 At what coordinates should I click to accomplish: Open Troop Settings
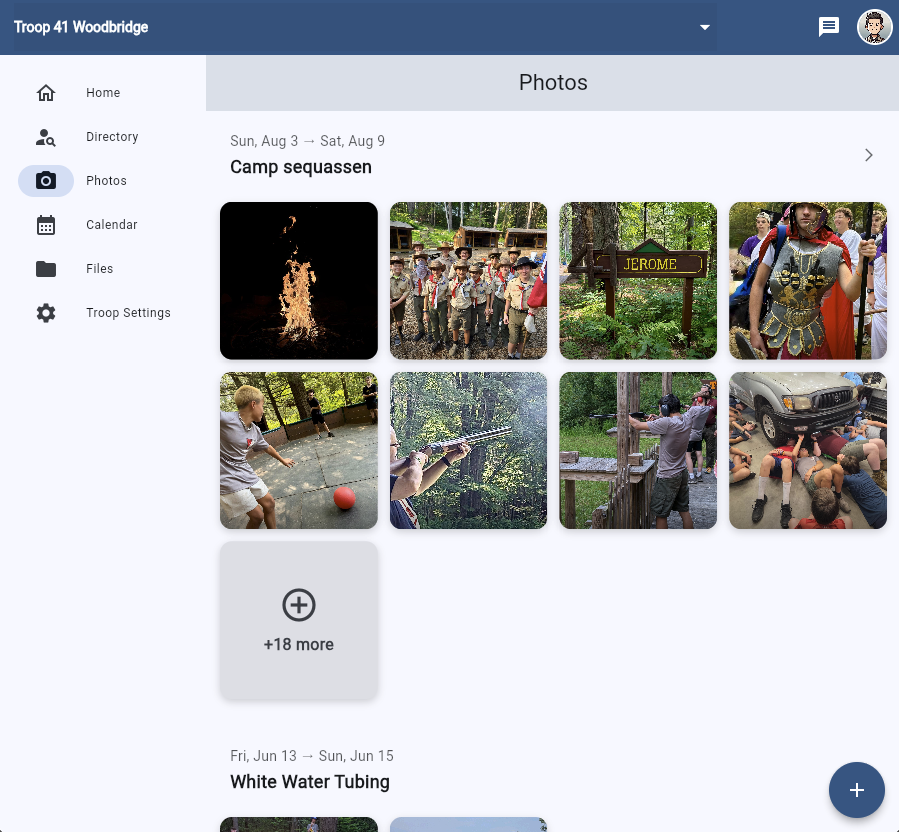tap(128, 312)
